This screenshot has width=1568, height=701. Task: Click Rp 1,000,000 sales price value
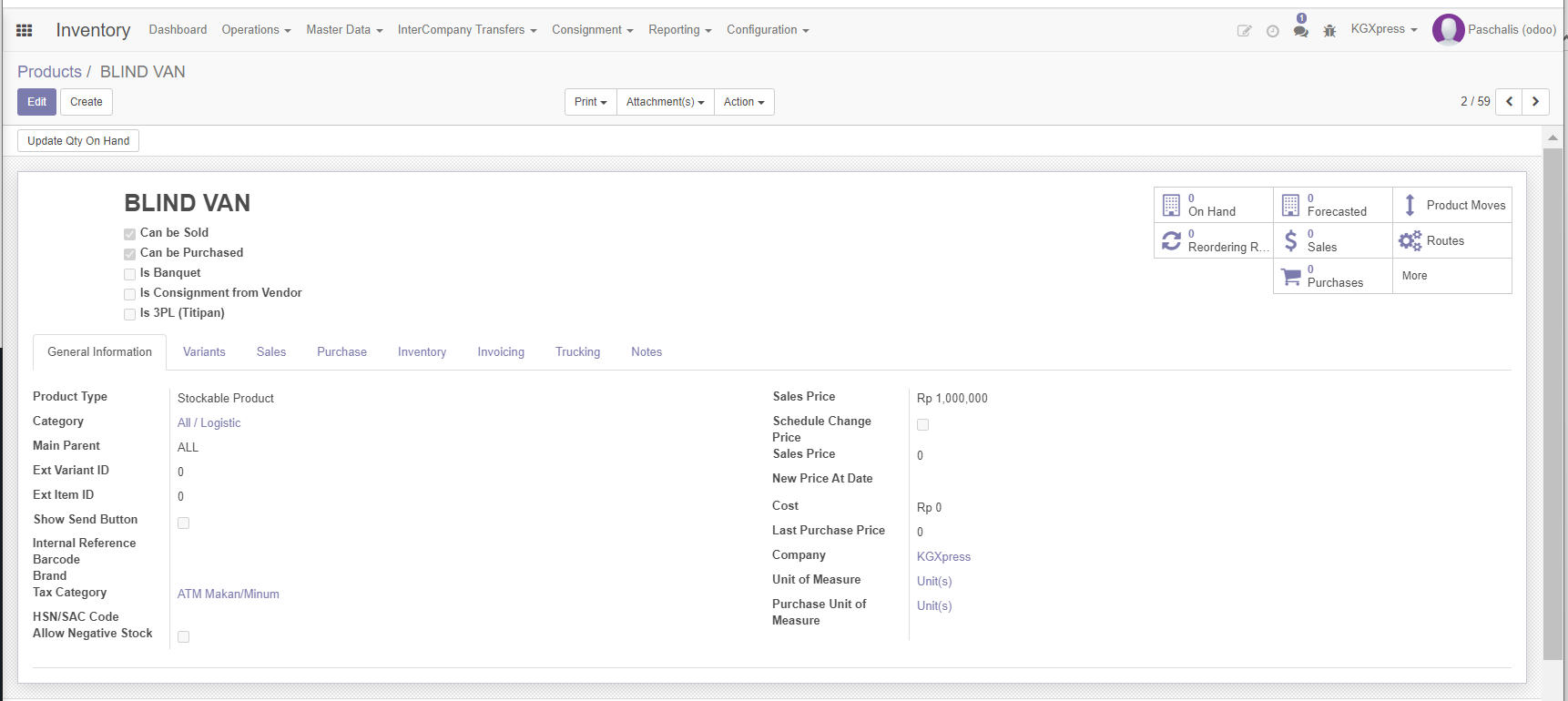[952, 399]
